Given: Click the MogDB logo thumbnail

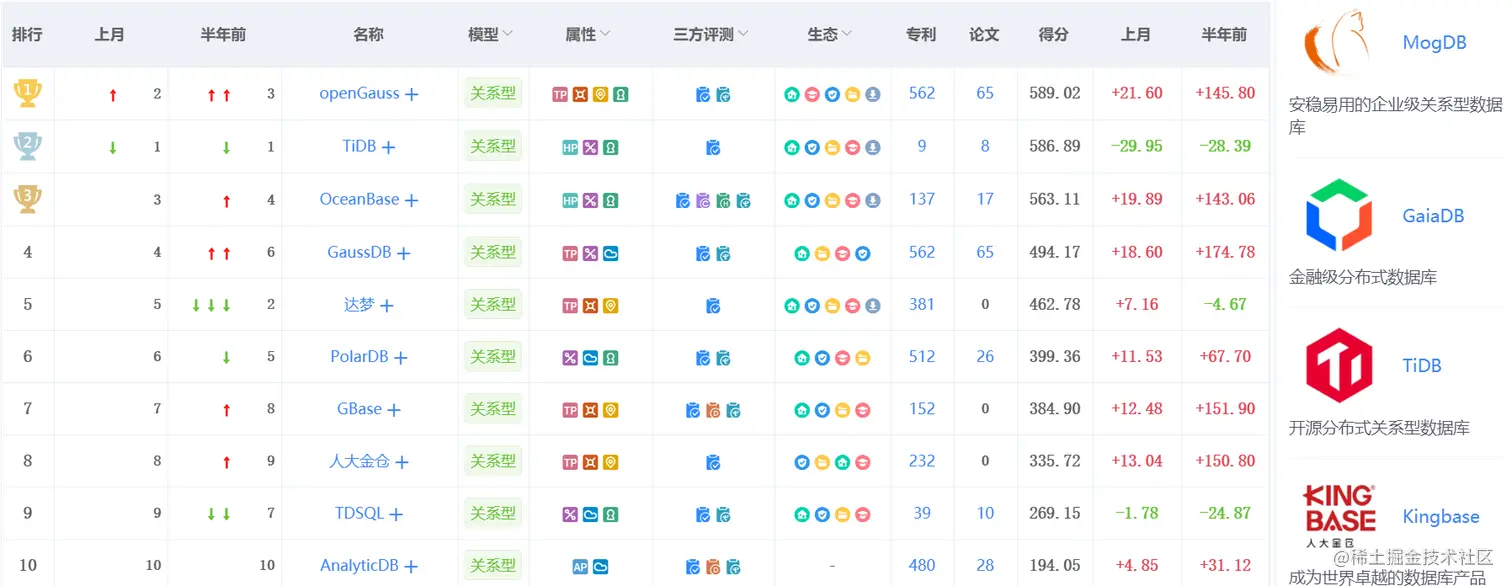Looking at the screenshot, I should 1339,42.
